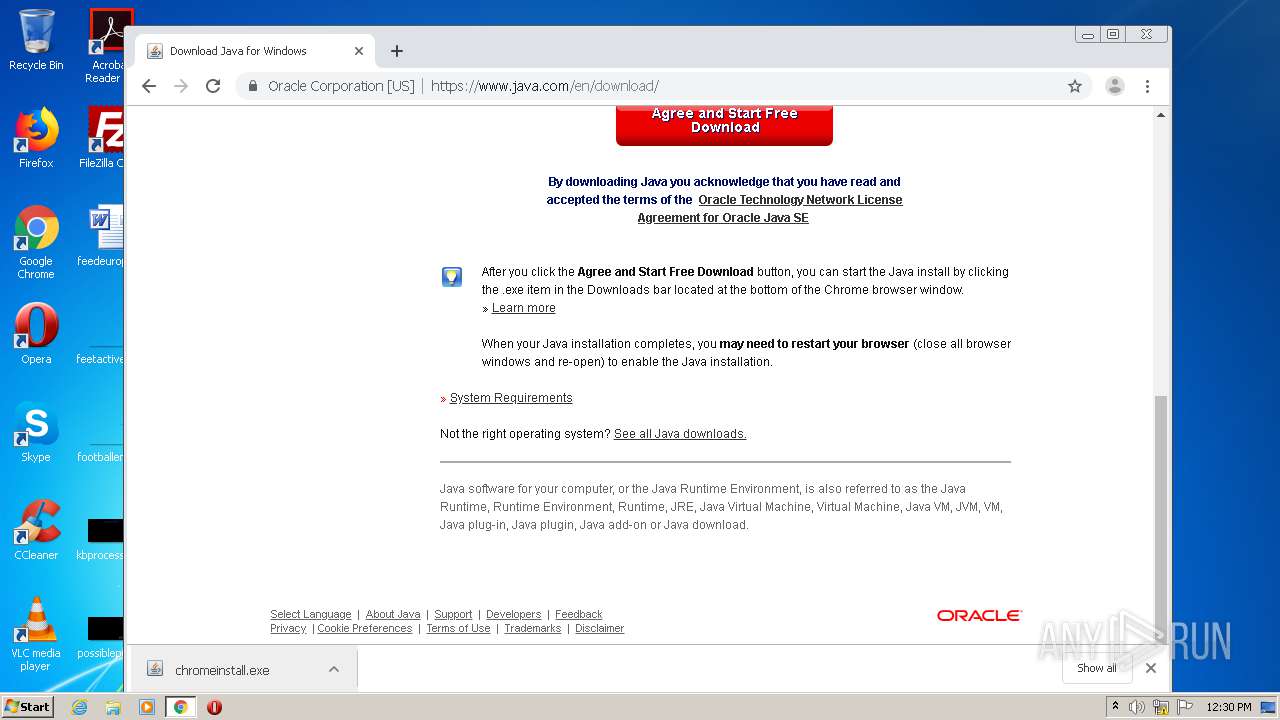Open Firefox desktop shortcut

tap(36, 138)
